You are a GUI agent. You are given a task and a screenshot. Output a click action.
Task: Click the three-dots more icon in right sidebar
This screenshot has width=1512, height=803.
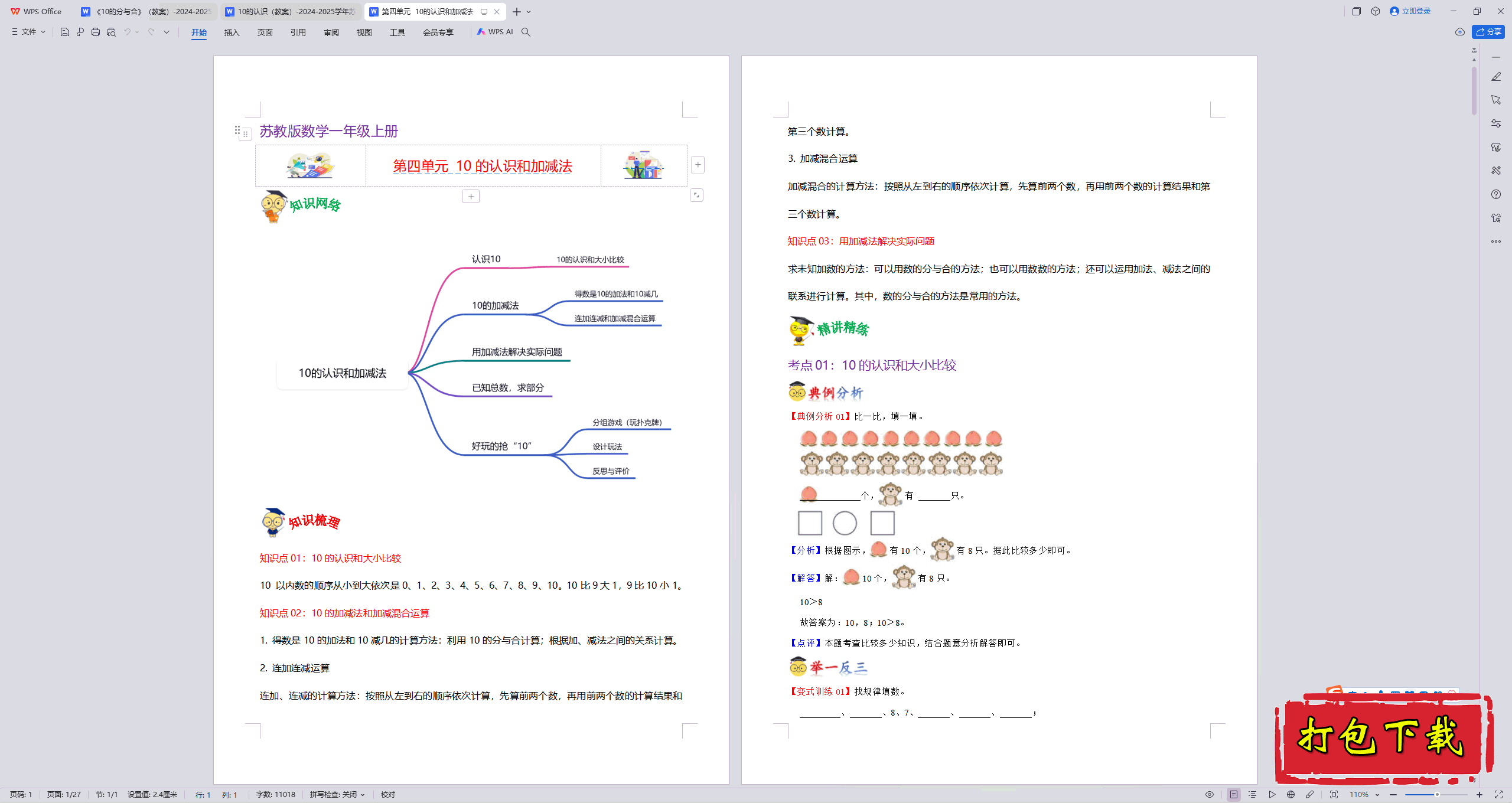(1496, 241)
